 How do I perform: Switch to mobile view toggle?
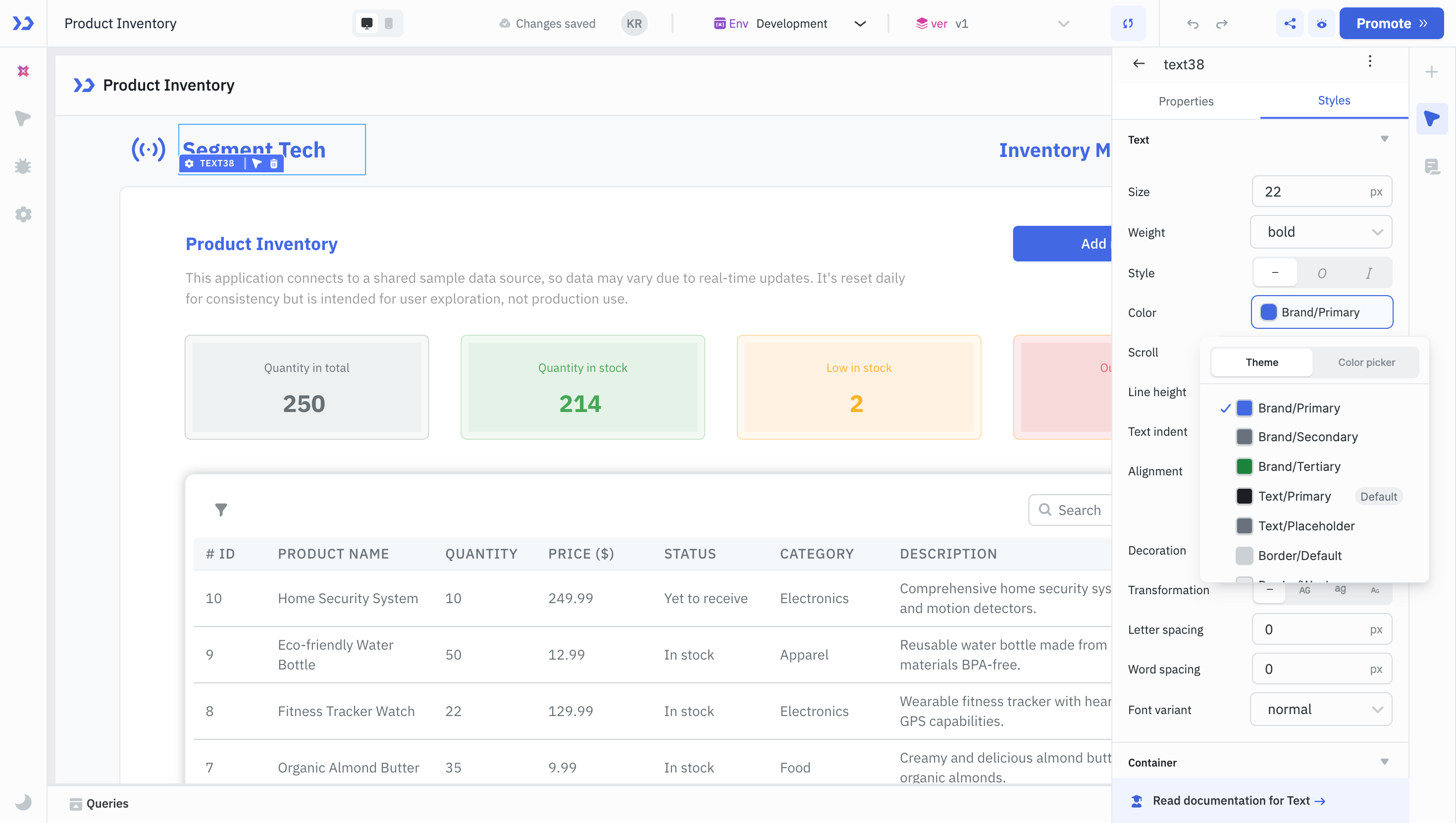[x=388, y=23]
